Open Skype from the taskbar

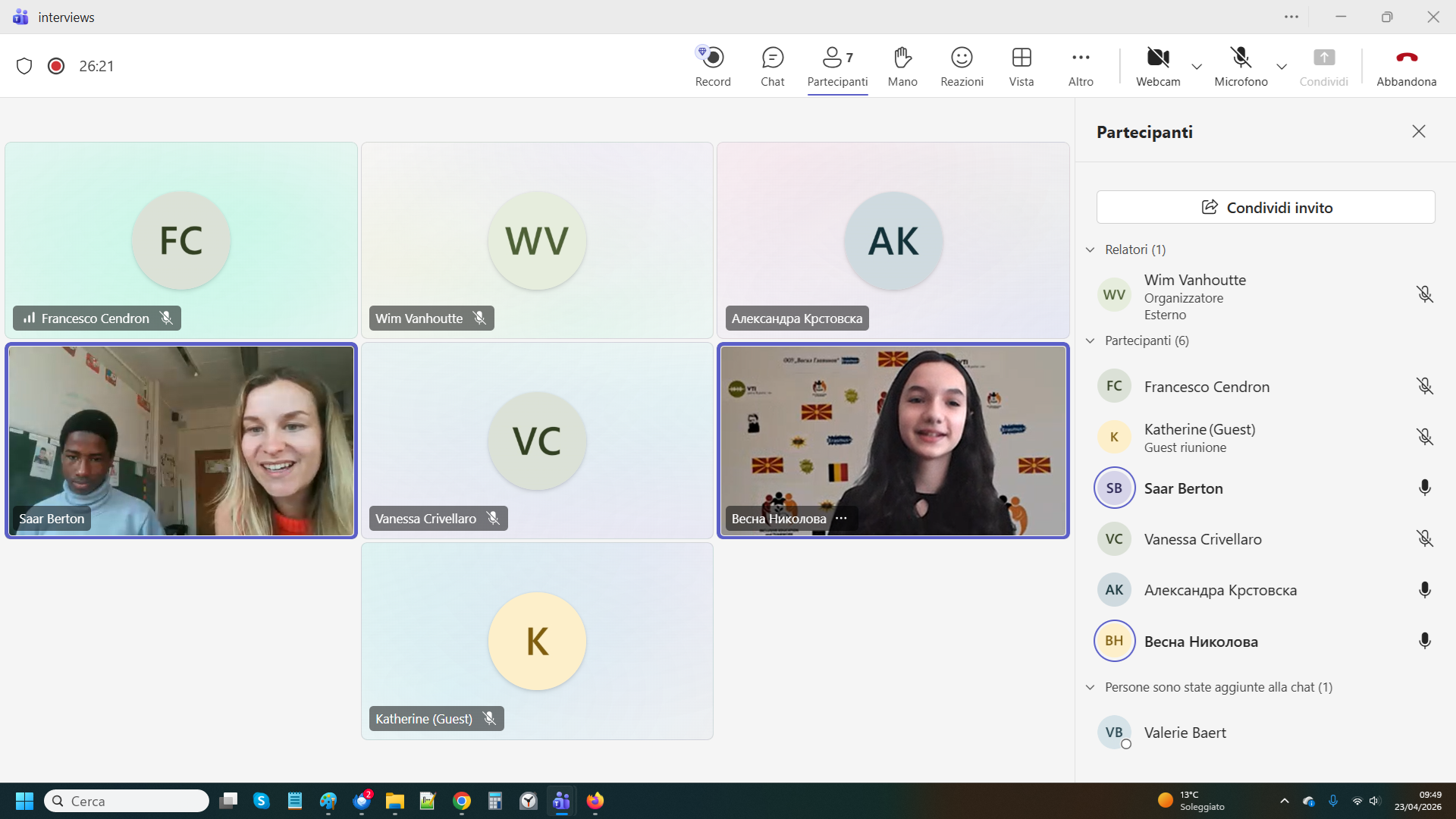tap(262, 801)
